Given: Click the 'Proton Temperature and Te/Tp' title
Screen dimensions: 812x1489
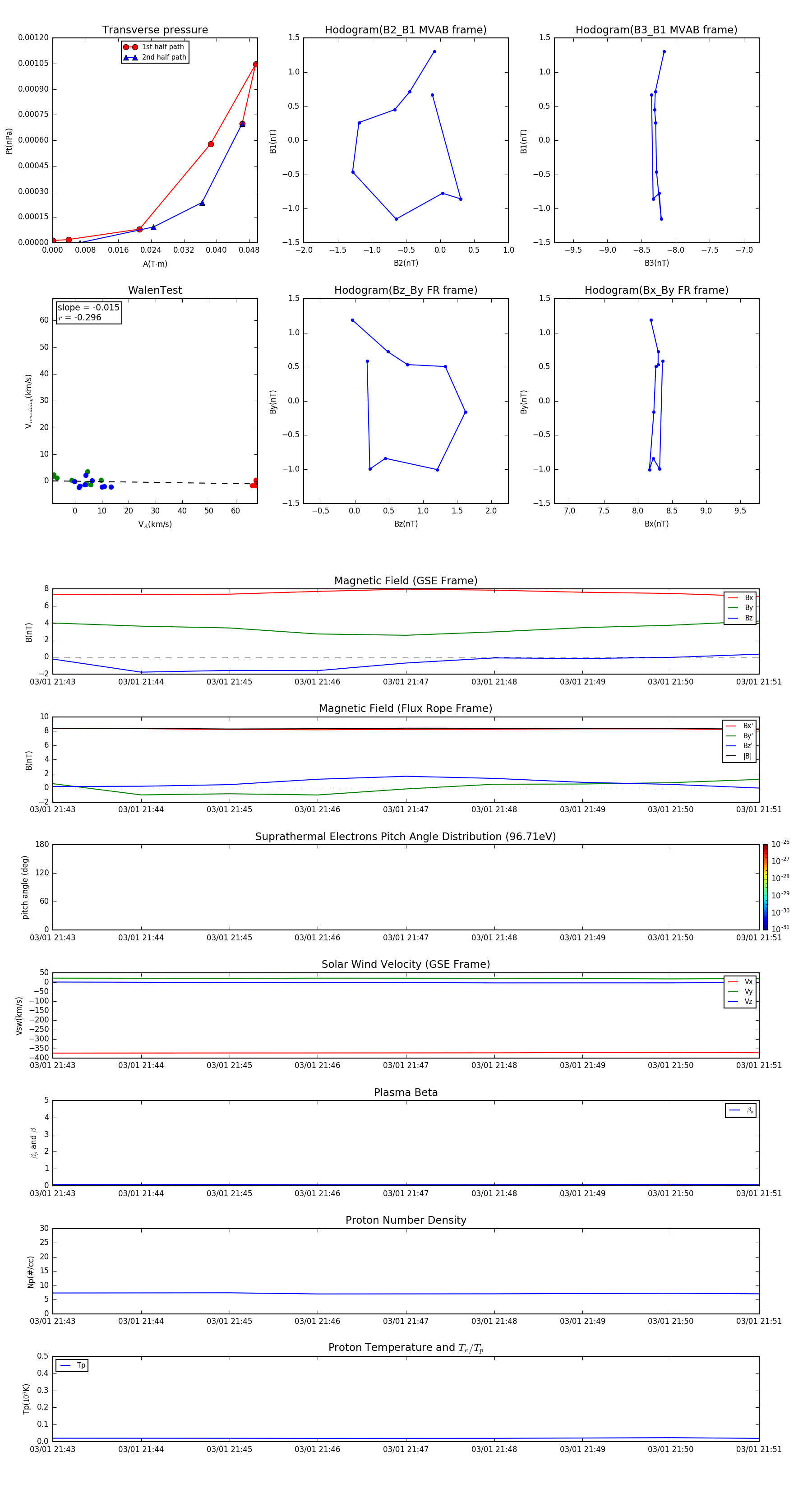Looking at the screenshot, I should [x=406, y=1348].
